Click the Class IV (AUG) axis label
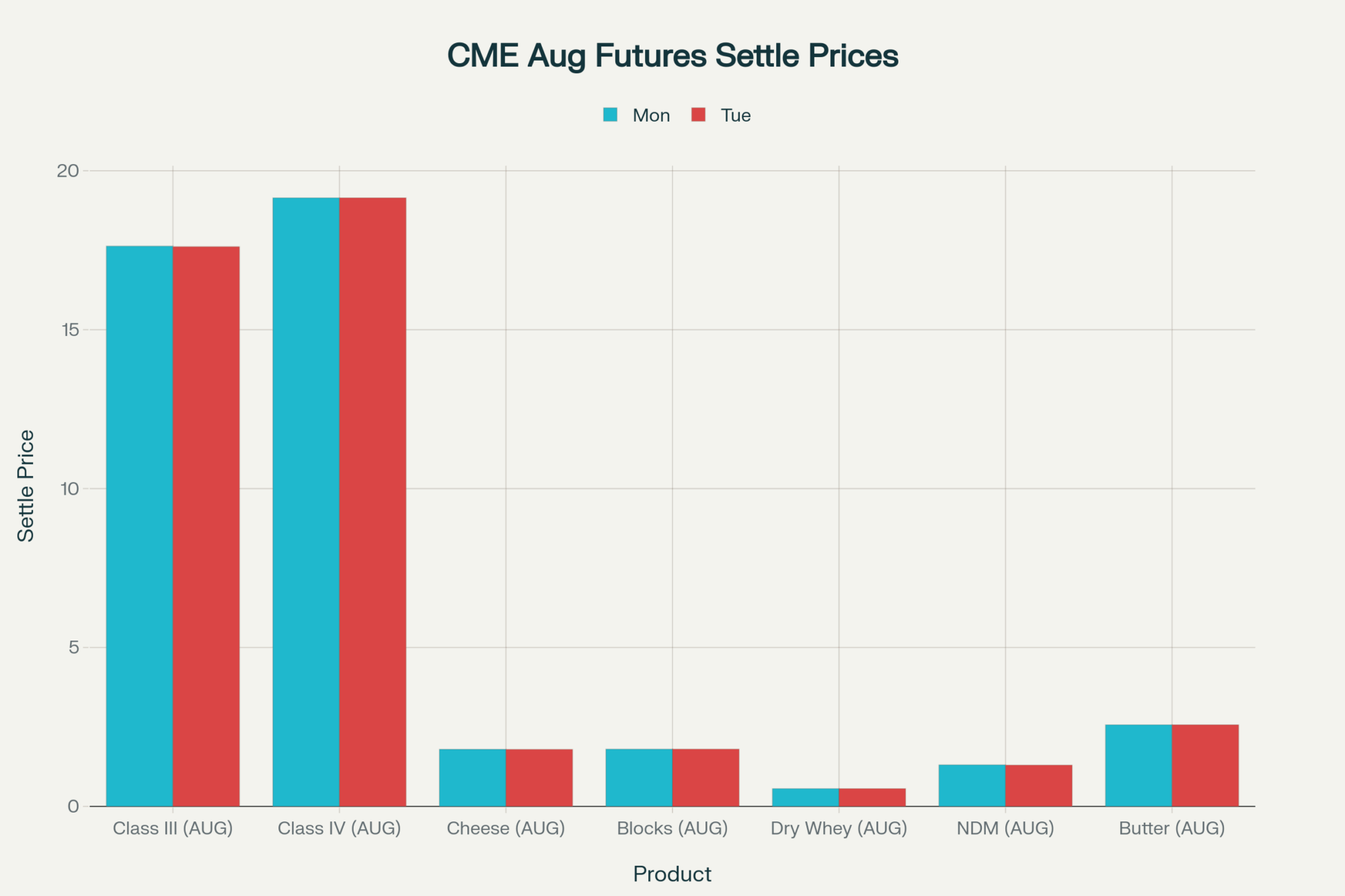Screen dimensions: 1345x896 [339, 828]
